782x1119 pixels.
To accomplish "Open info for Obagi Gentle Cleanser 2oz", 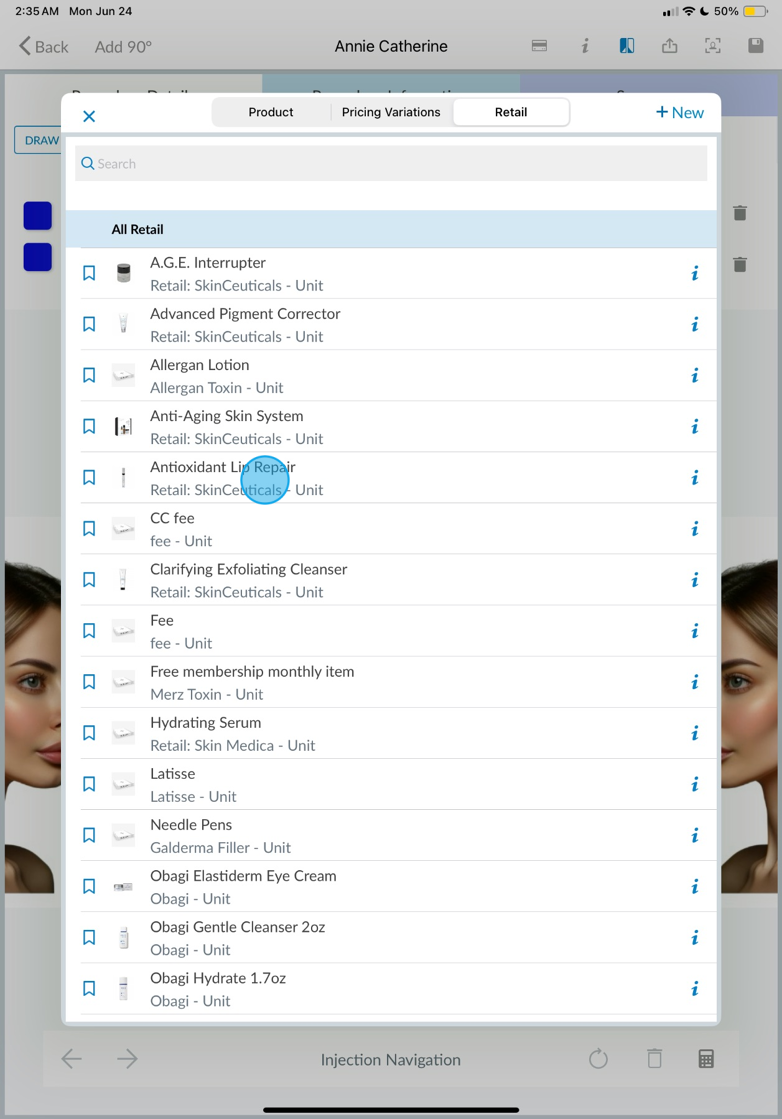I will (695, 938).
